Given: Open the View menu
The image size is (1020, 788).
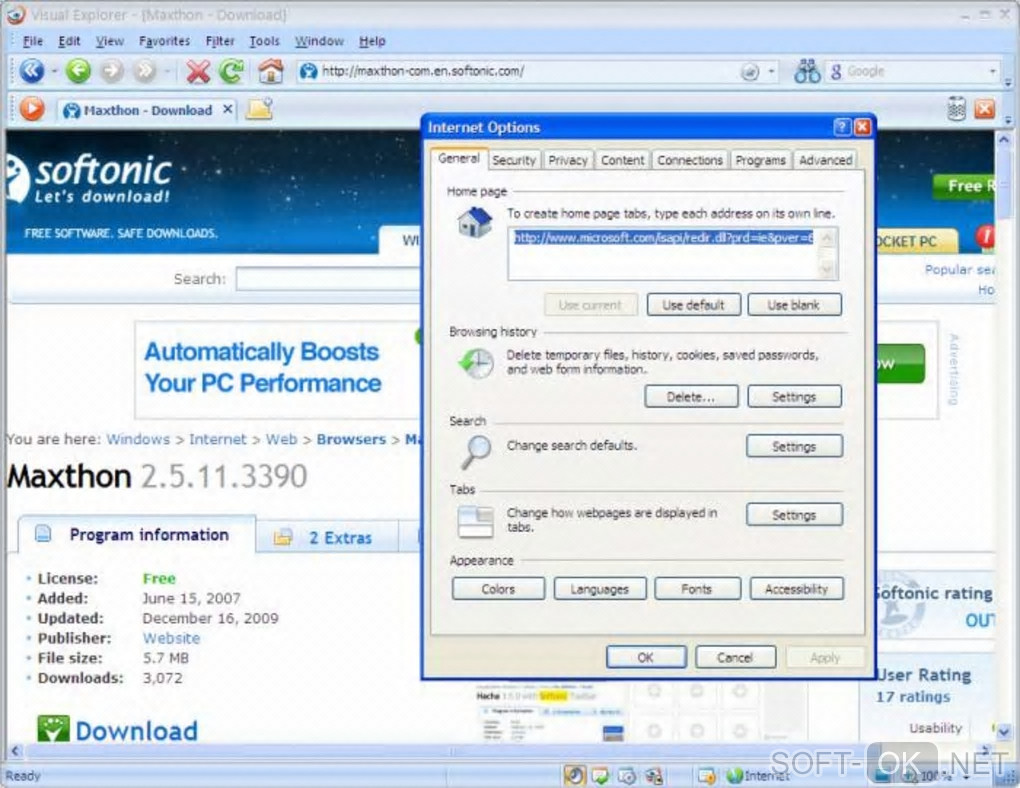Looking at the screenshot, I should click(109, 41).
